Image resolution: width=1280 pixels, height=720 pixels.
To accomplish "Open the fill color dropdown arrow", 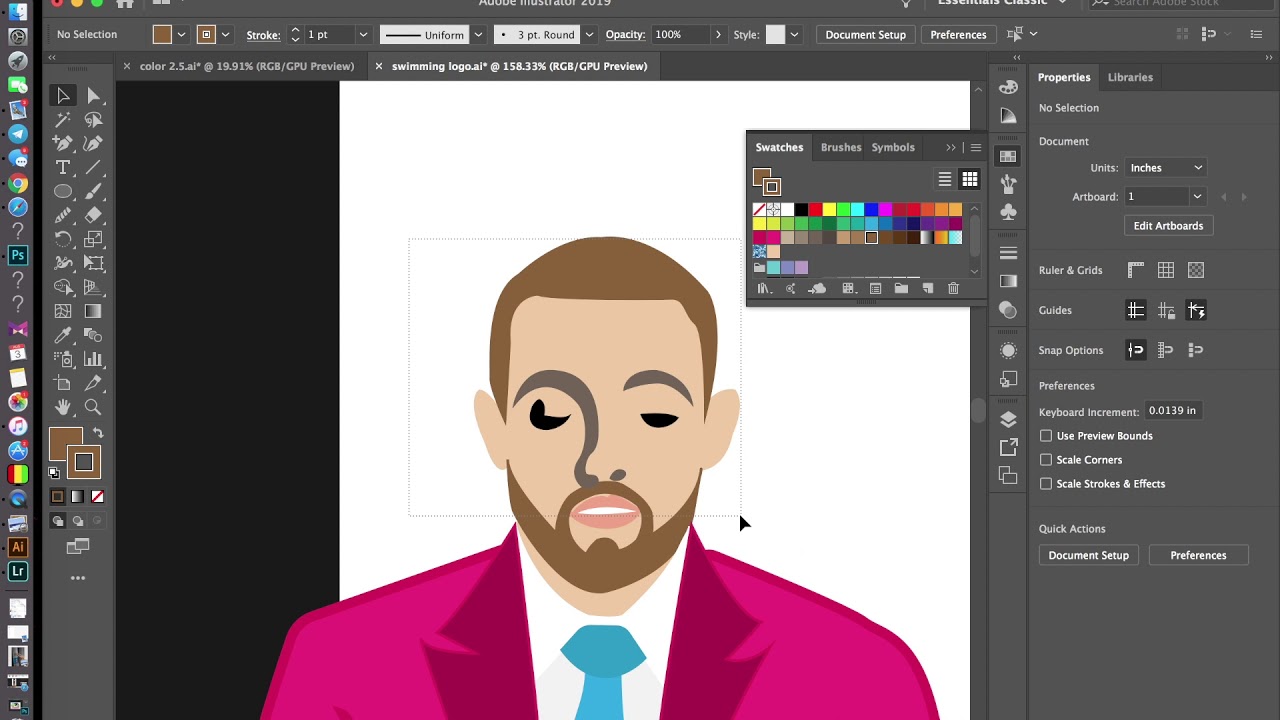I will [181, 35].
